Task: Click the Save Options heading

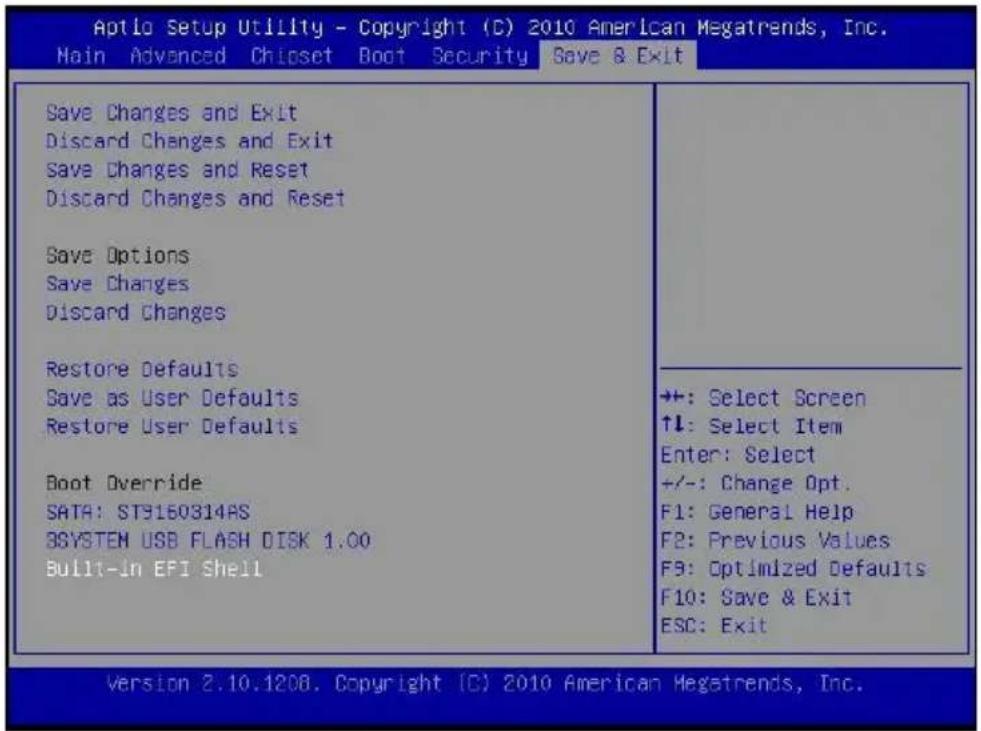Action: point(117,255)
